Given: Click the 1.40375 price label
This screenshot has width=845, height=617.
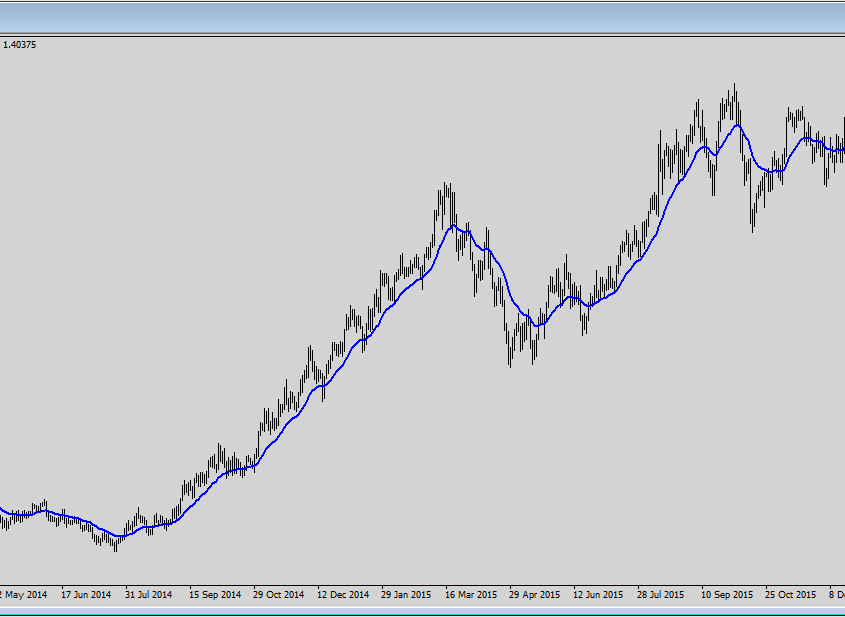Looking at the screenshot, I should coord(20,45).
